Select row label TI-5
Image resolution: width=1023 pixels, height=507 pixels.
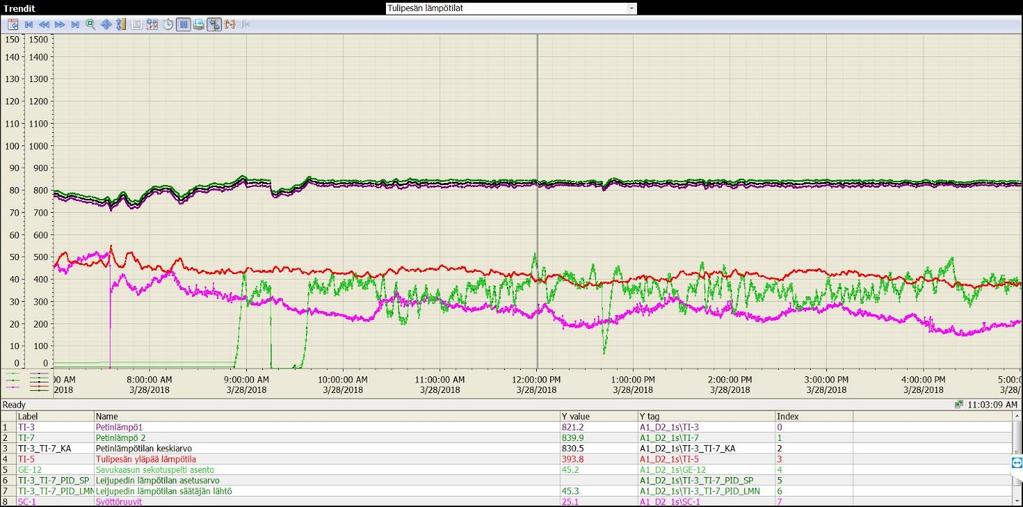[x=25, y=459]
